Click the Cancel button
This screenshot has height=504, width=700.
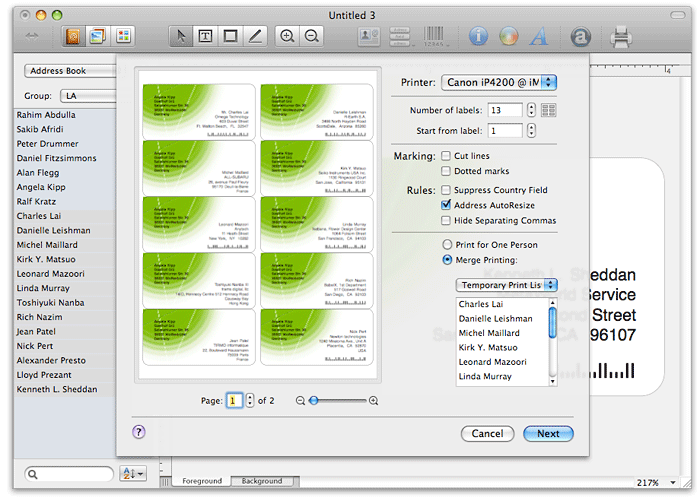[487, 434]
